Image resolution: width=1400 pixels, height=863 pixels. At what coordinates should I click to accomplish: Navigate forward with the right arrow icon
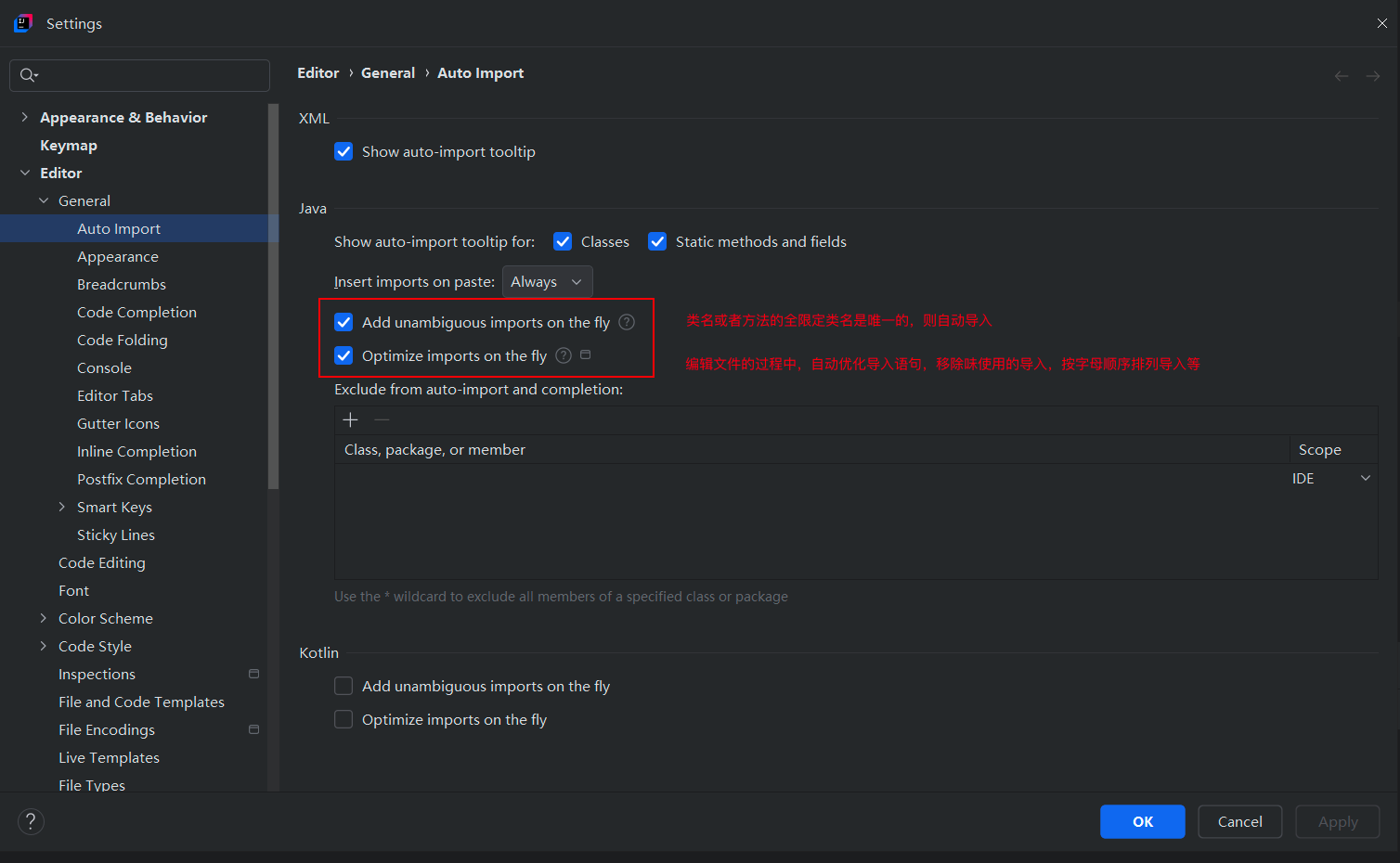tap(1373, 76)
